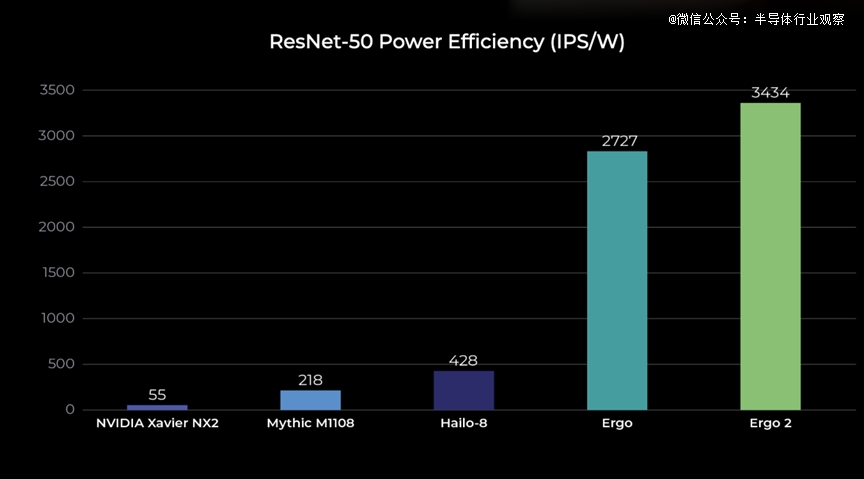Click the 2500 y-axis tick label
The height and width of the screenshot is (479, 864).
coord(57,181)
